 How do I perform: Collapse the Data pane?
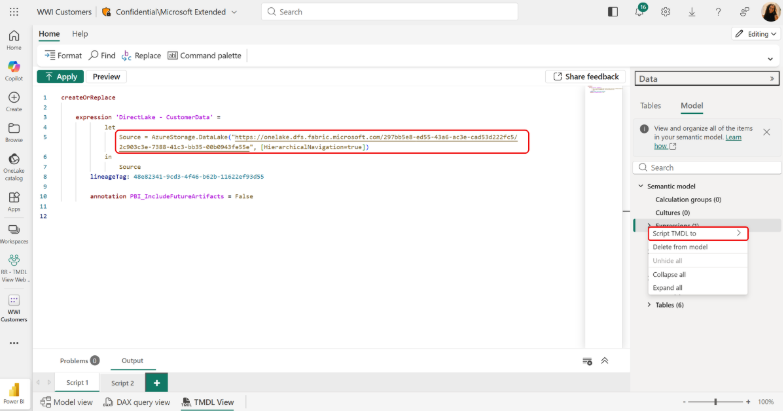[772, 79]
